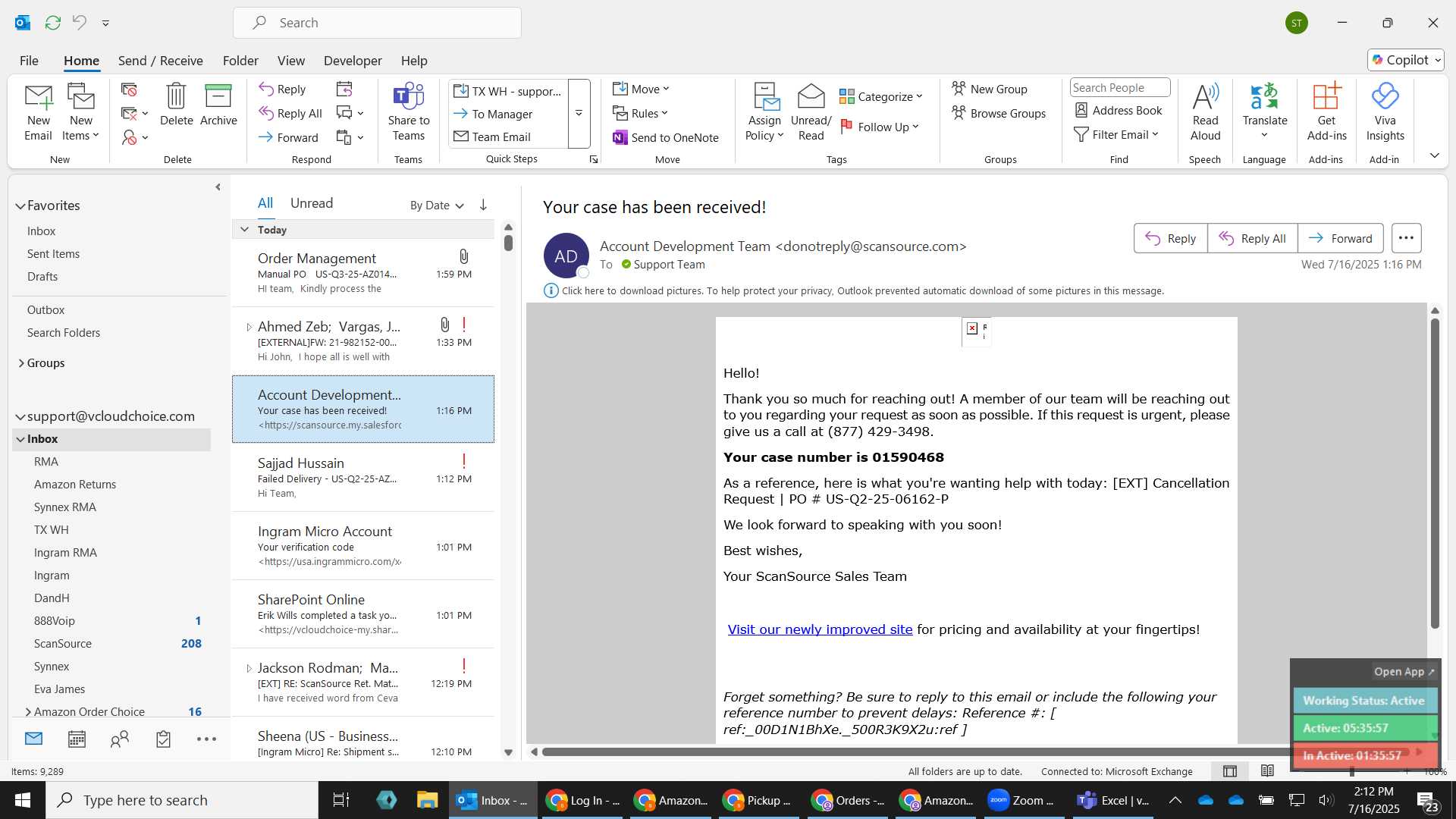
Task: Show only Unread messages
Action: (312, 203)
